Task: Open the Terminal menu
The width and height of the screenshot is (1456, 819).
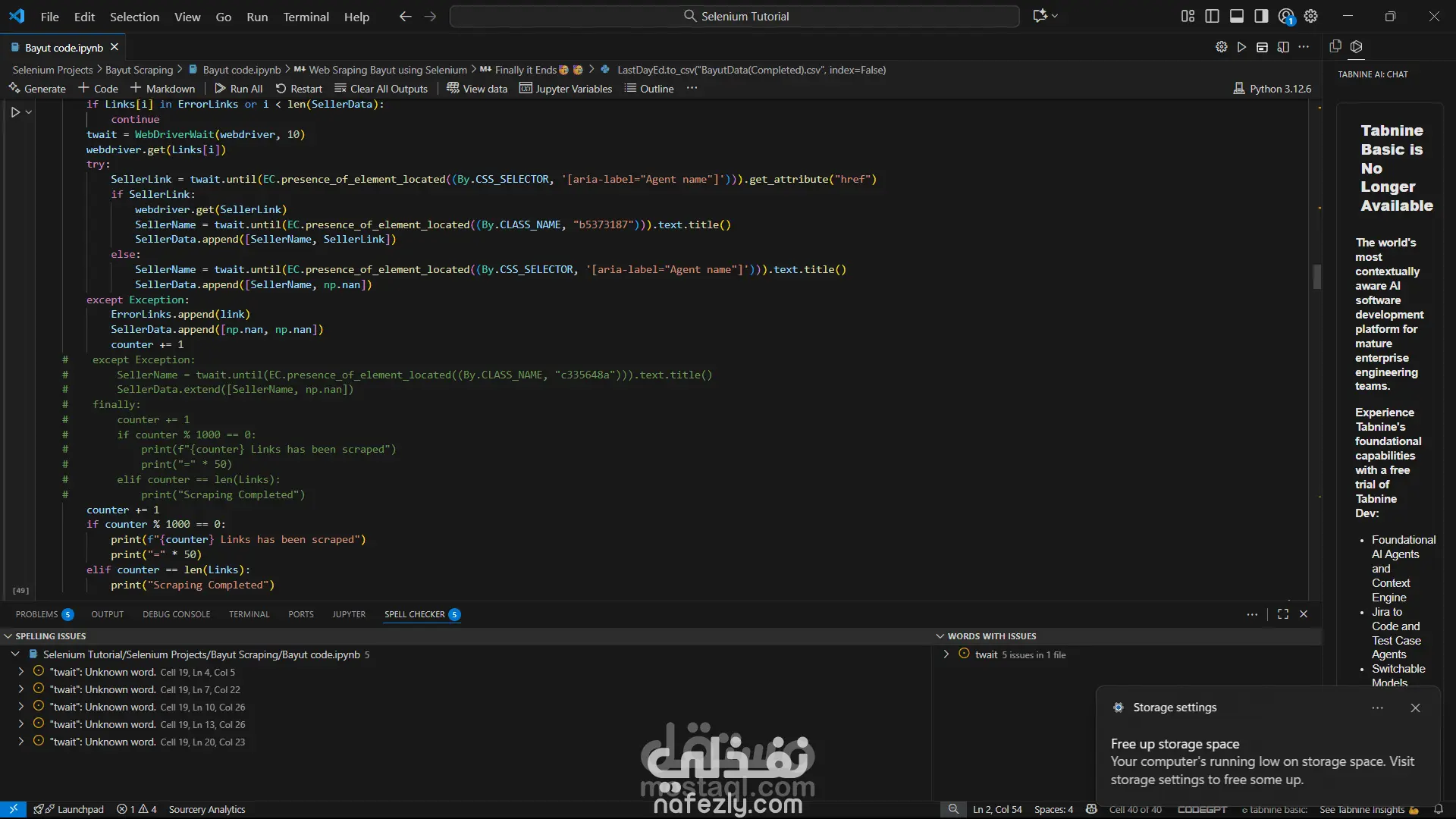Action: point(306,17)
